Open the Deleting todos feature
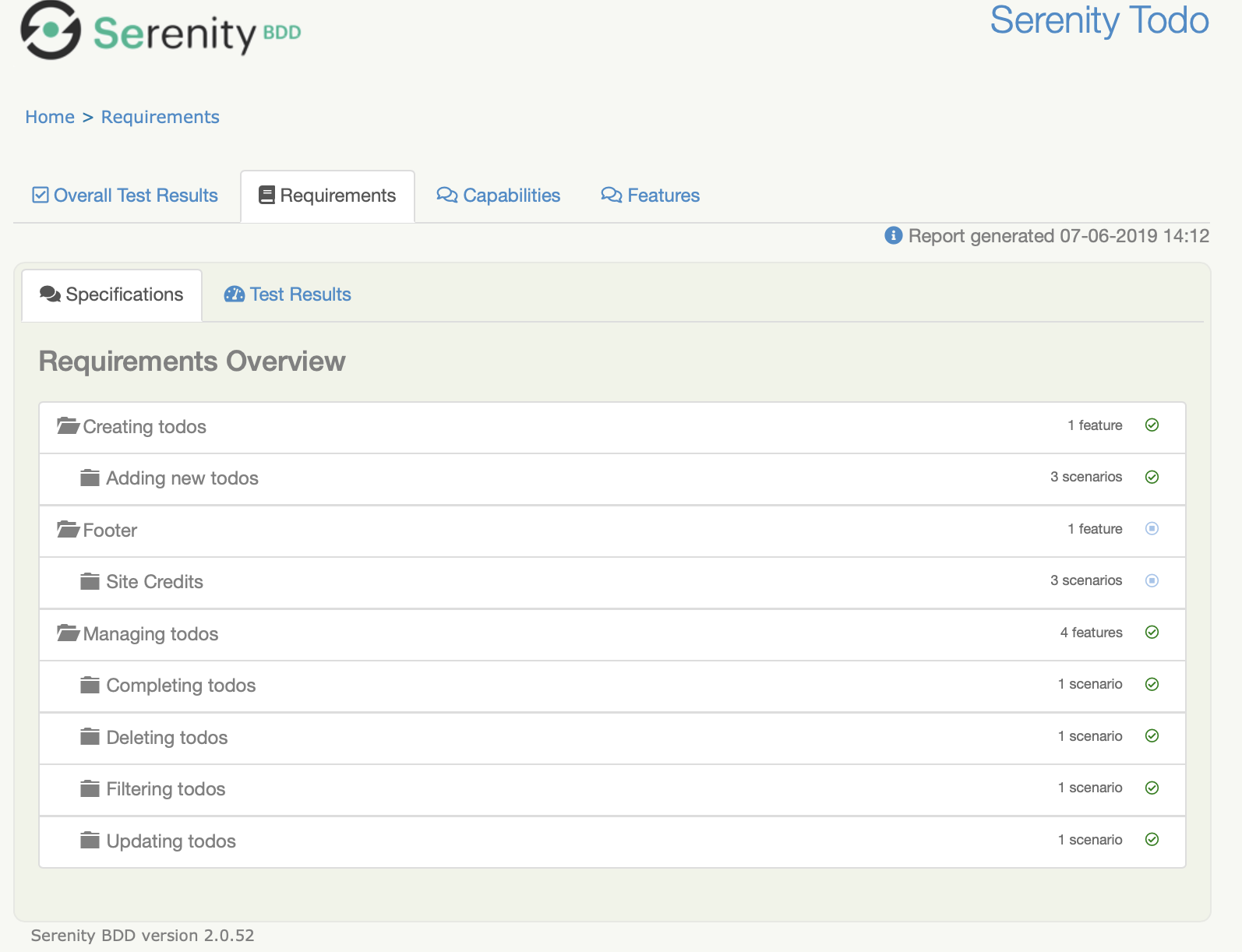 168,738
